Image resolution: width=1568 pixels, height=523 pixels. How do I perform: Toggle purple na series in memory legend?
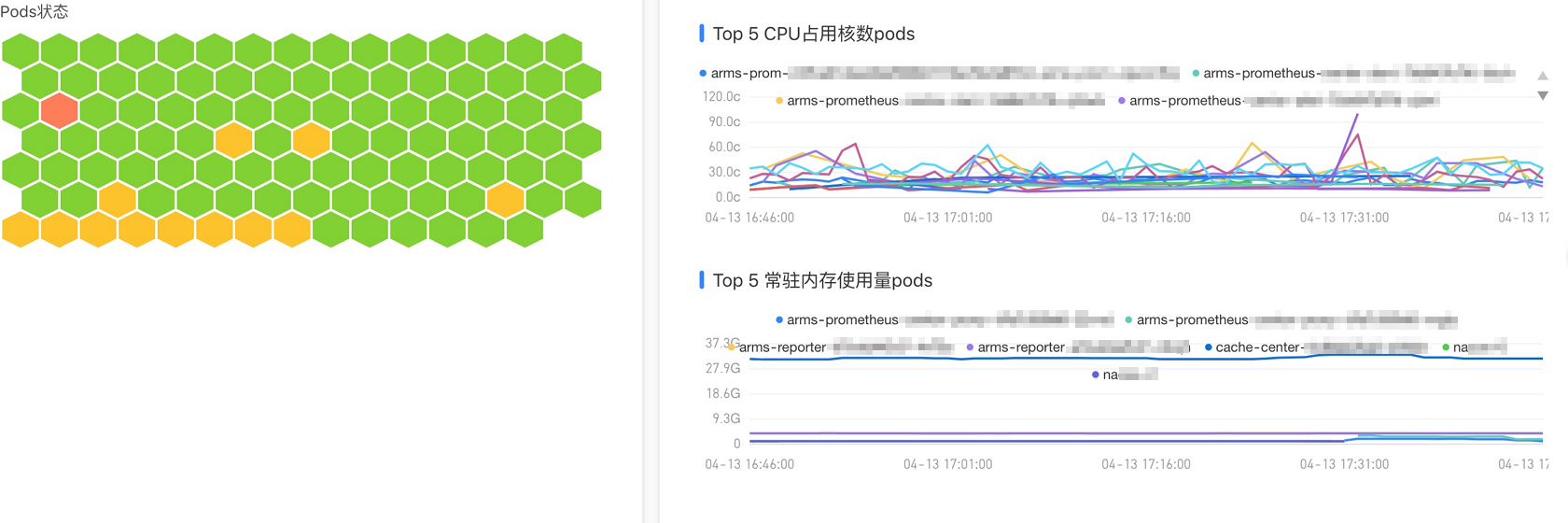[1126, 374]
